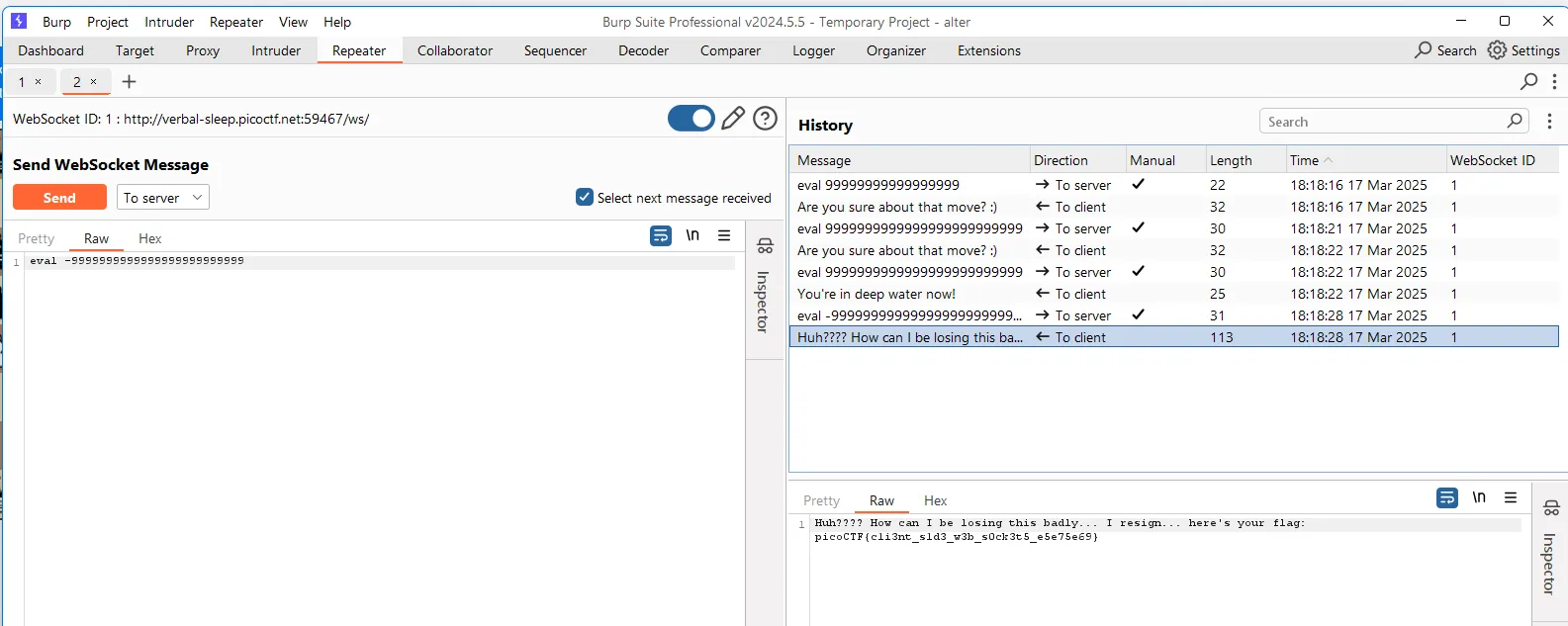Select the 'eval 9999999999999999' history row

pyautogui.click(x=1174, y=185)
